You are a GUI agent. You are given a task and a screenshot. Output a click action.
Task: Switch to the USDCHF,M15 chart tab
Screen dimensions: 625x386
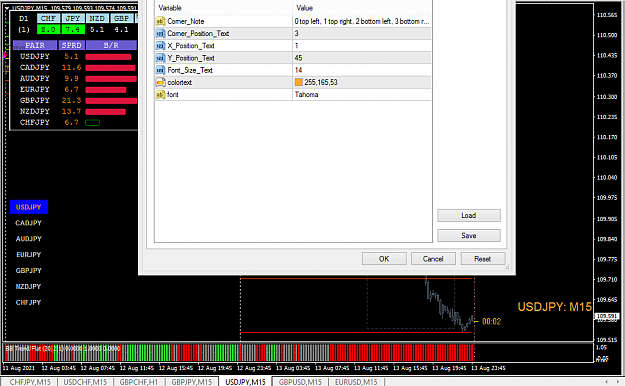tap(85, 382)
